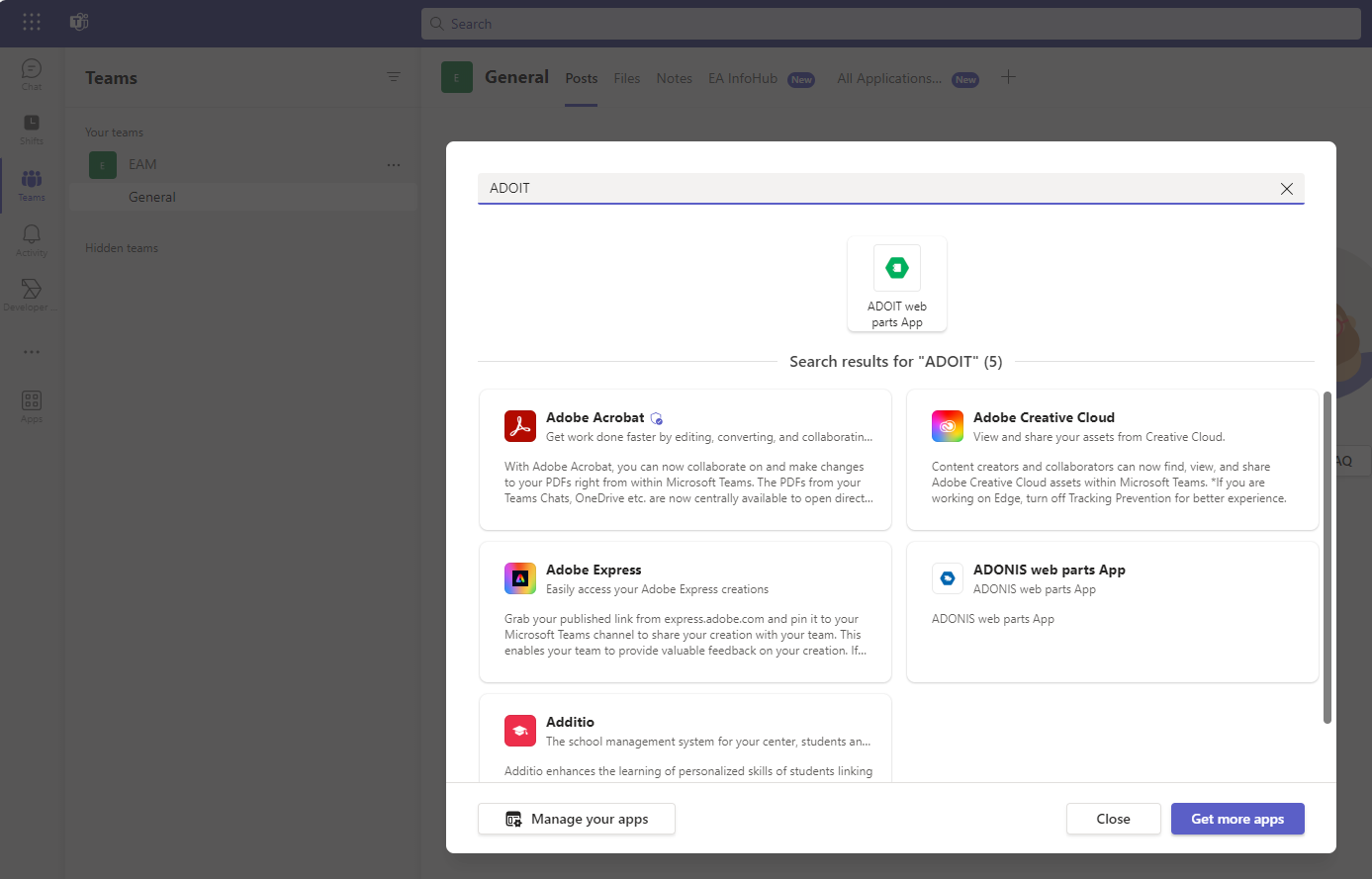This screenshot has width=1372, height=879.
Task: Pick the Adobe Express app result
Action: [686, 612]
